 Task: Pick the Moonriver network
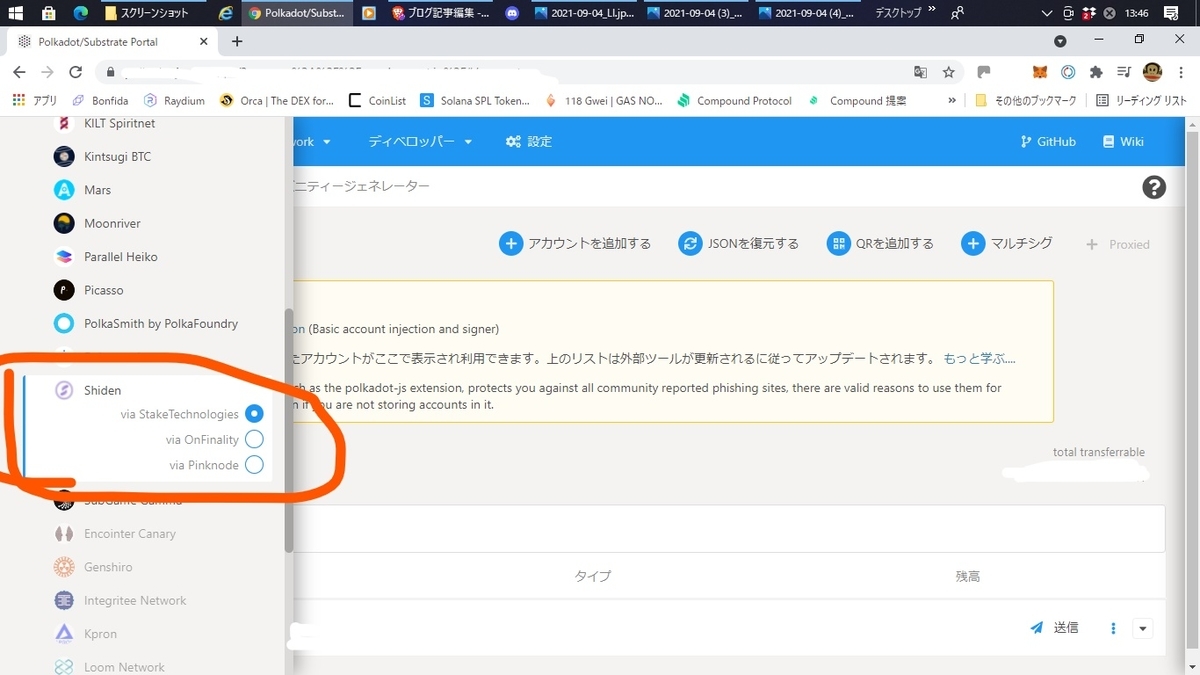point(112,224)
